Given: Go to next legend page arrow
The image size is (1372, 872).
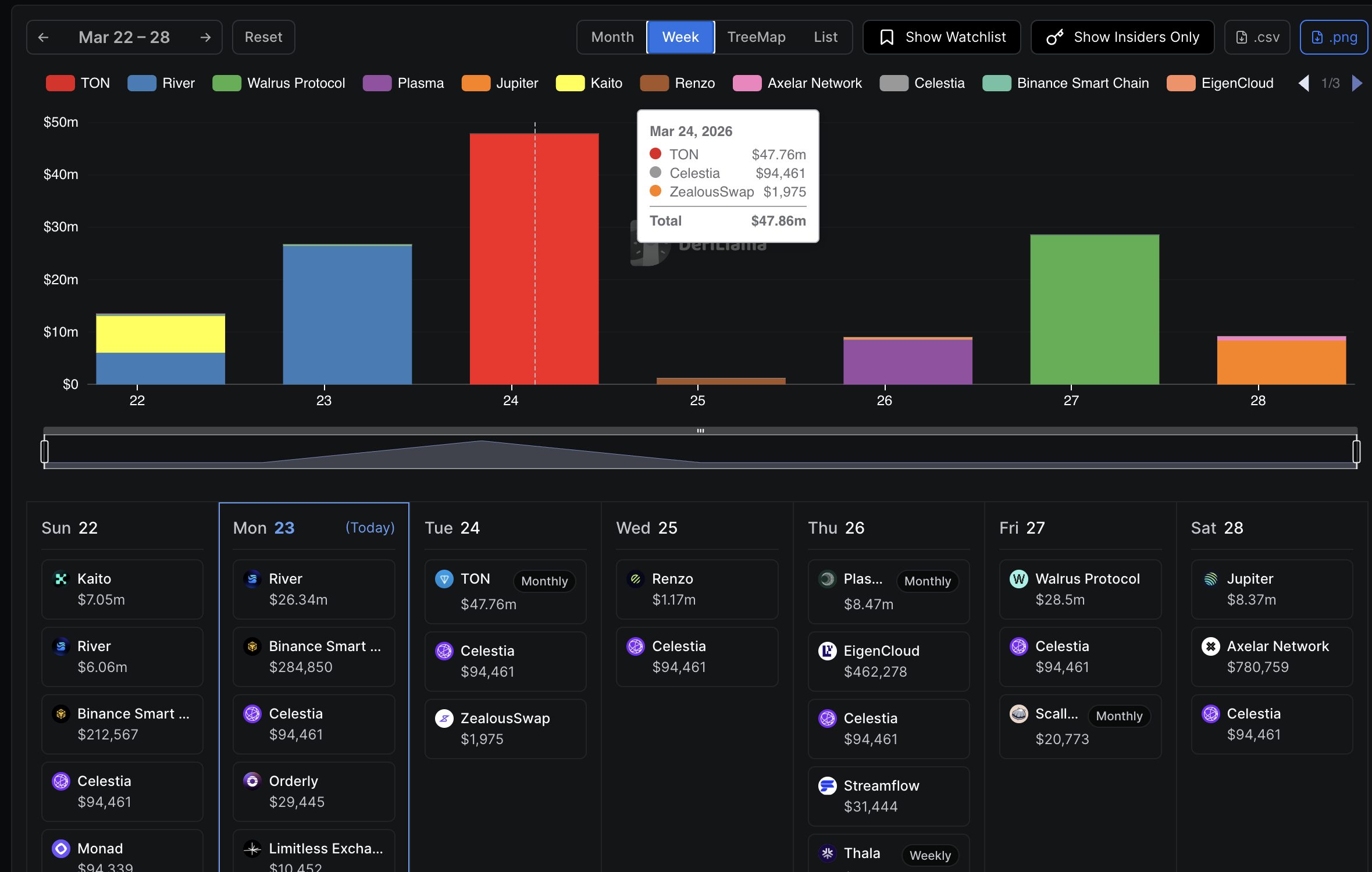Looking at the screenshot, I should point(1357,83).
